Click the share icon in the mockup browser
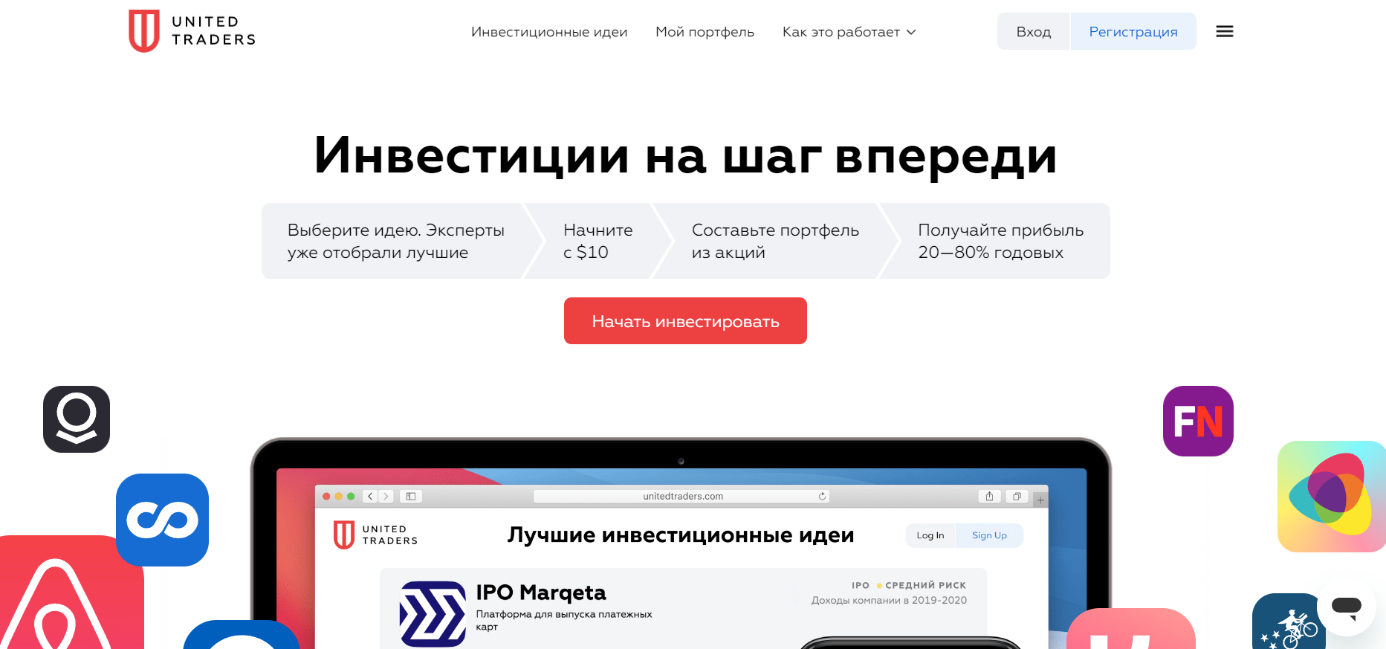The image size is (1386, 649). coord(989,495)
